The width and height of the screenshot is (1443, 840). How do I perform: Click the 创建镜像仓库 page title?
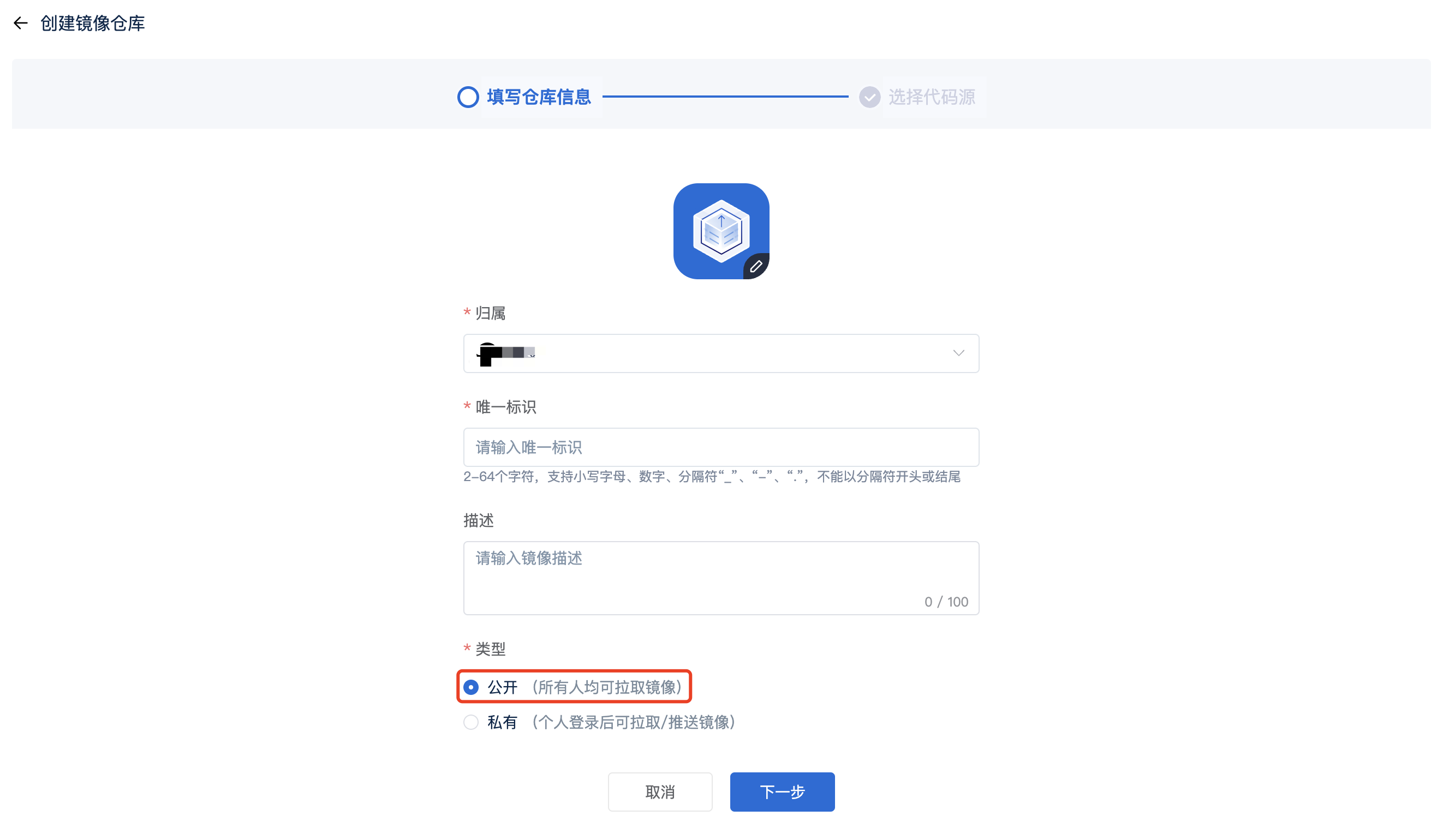coord(93,23)
